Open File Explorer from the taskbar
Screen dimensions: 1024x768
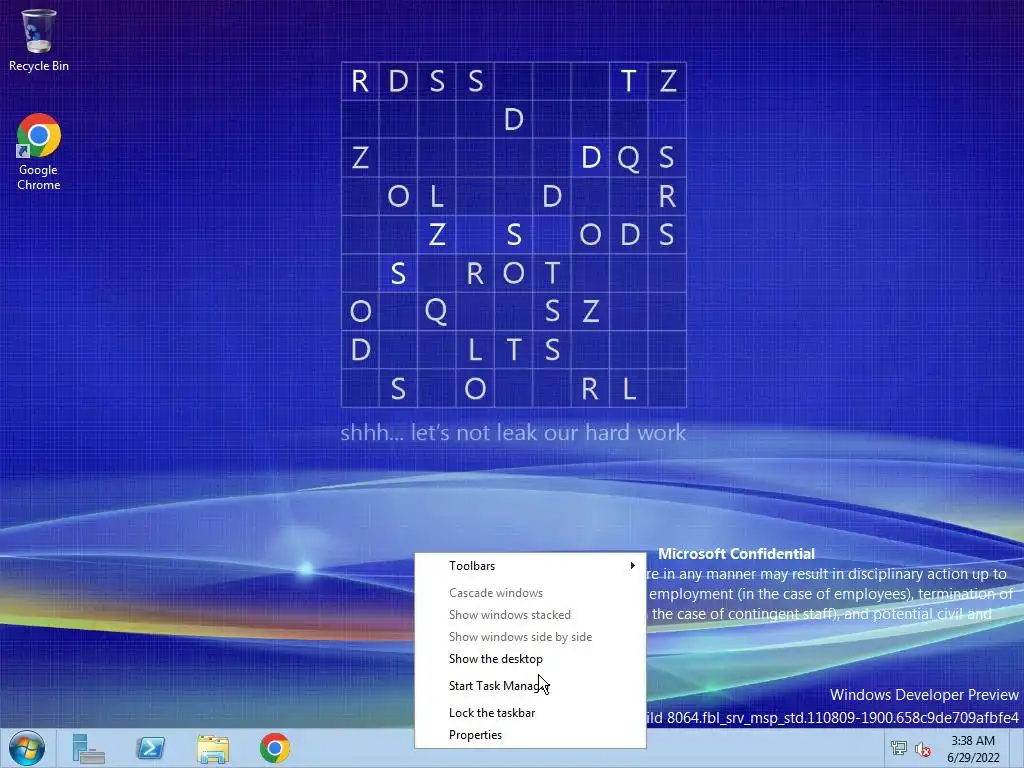tap(213, 749)
